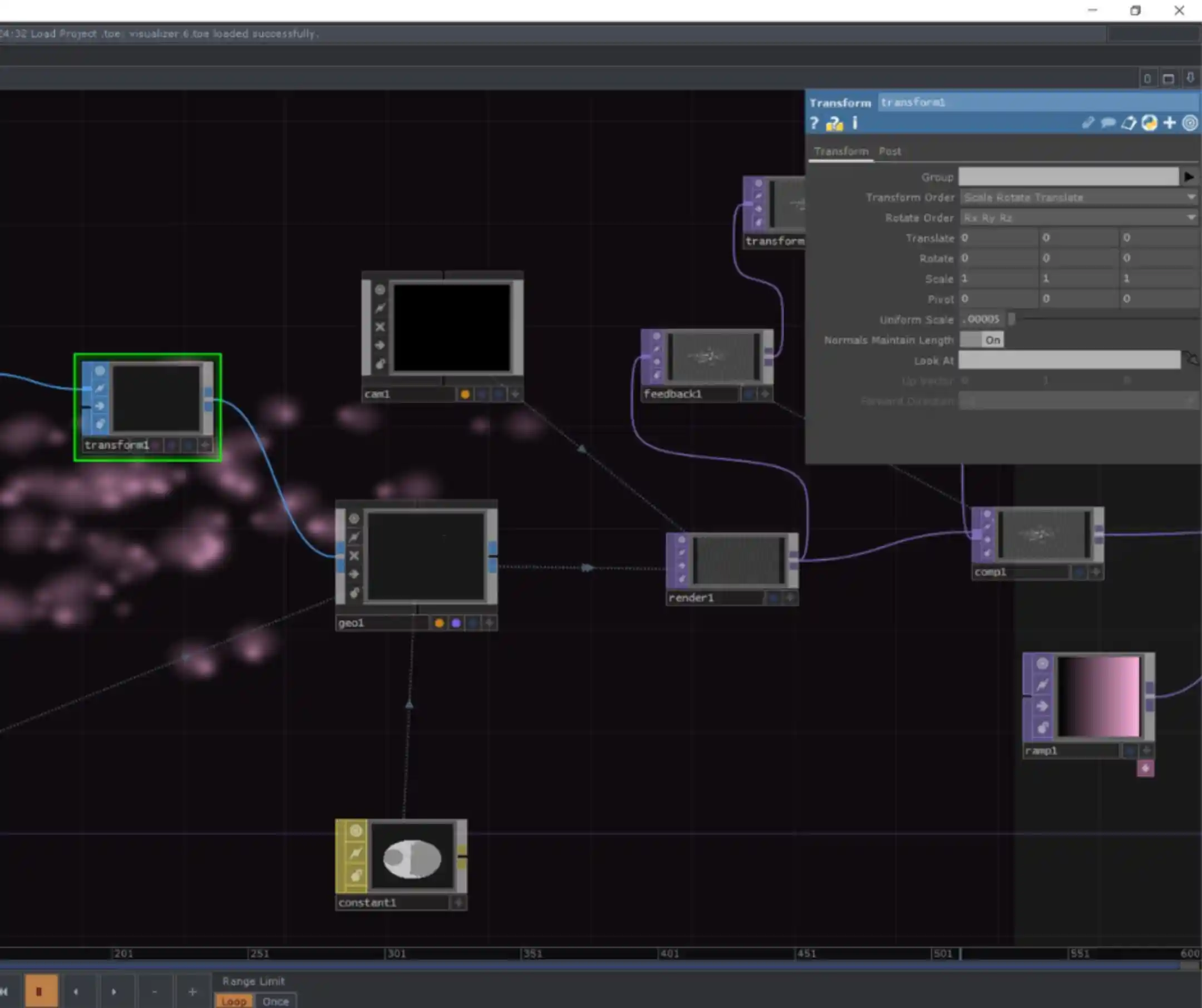
Task: Open the comment speech bubble icon
Action: click(1107, 123)
